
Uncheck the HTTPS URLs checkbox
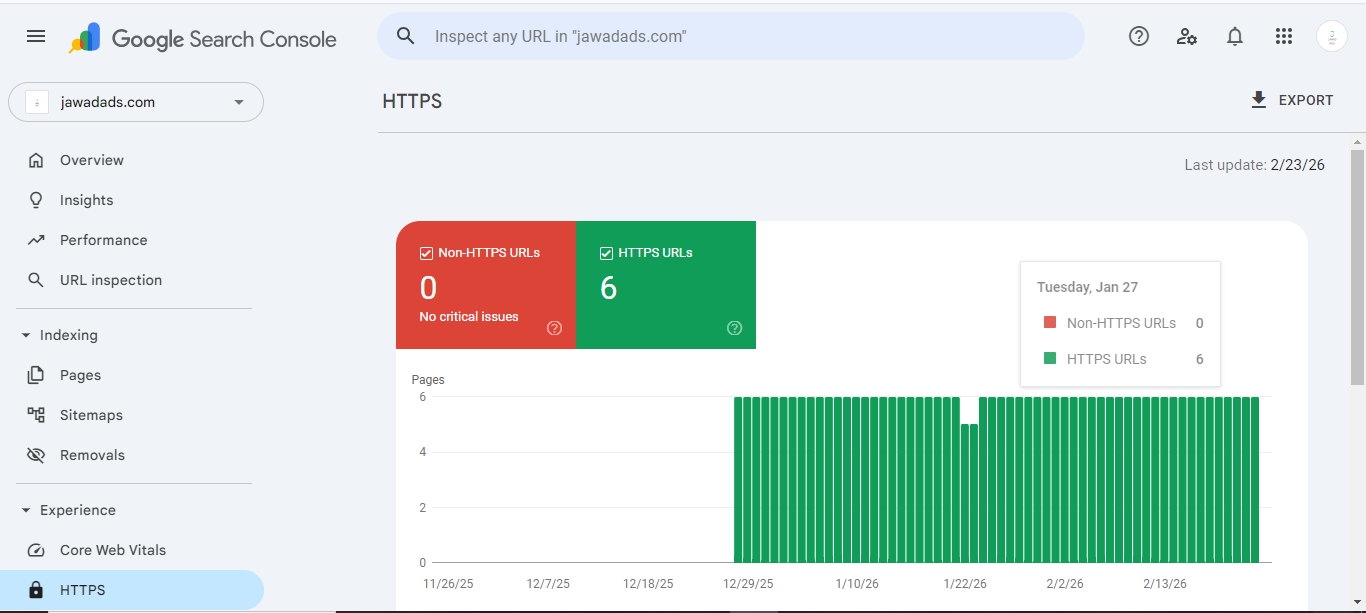point(606,253)
